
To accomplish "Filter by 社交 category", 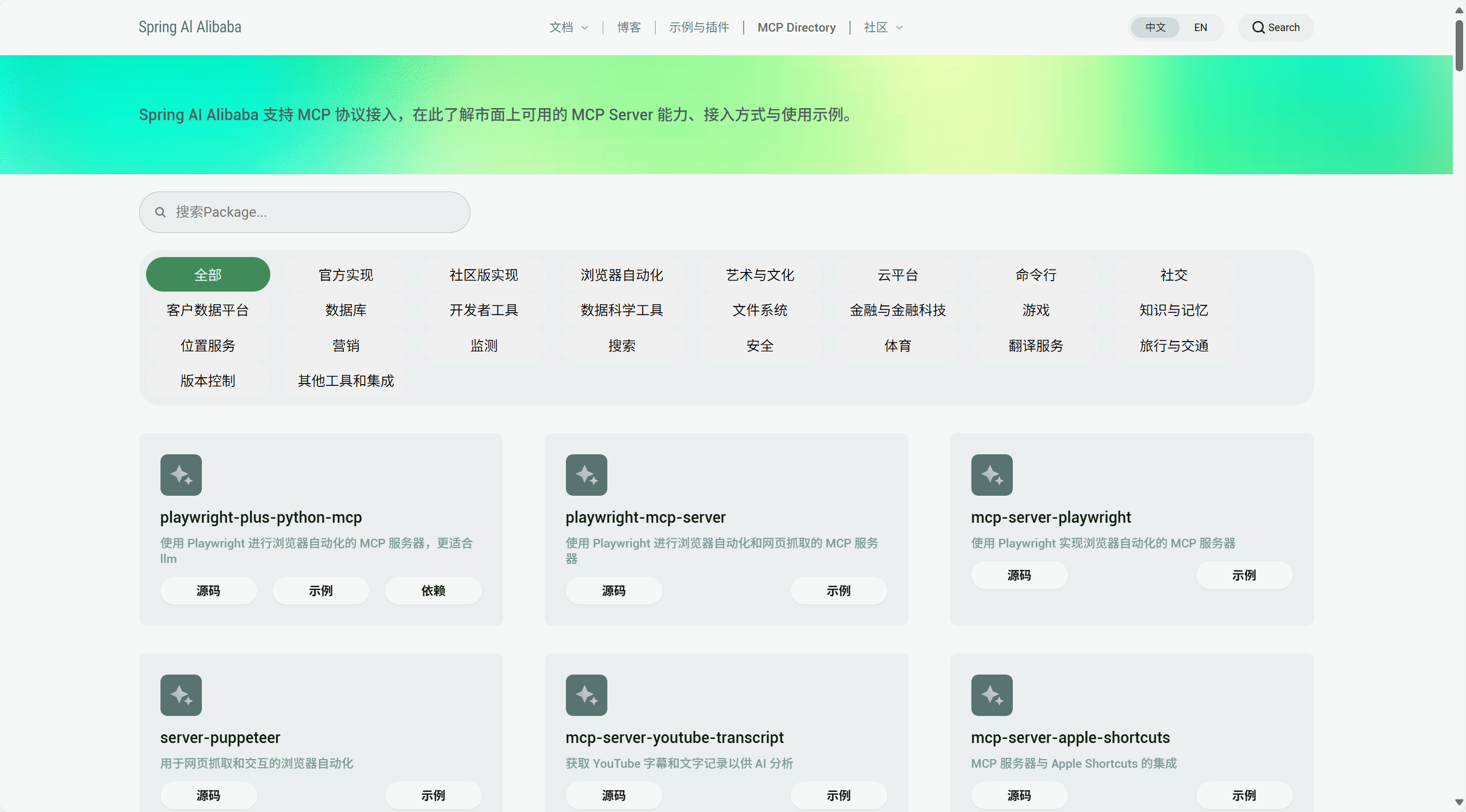I will 1174,275.
